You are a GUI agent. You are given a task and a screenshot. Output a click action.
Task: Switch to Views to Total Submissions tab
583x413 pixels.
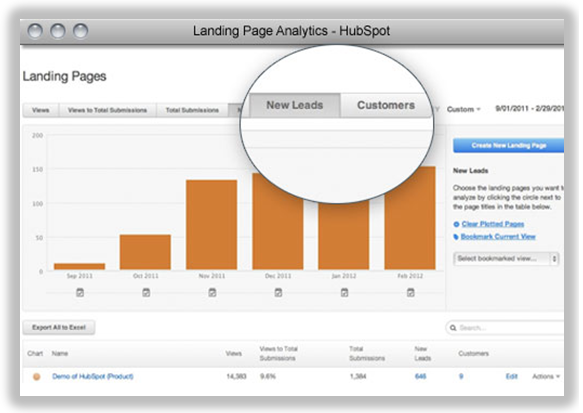[107, 110]
